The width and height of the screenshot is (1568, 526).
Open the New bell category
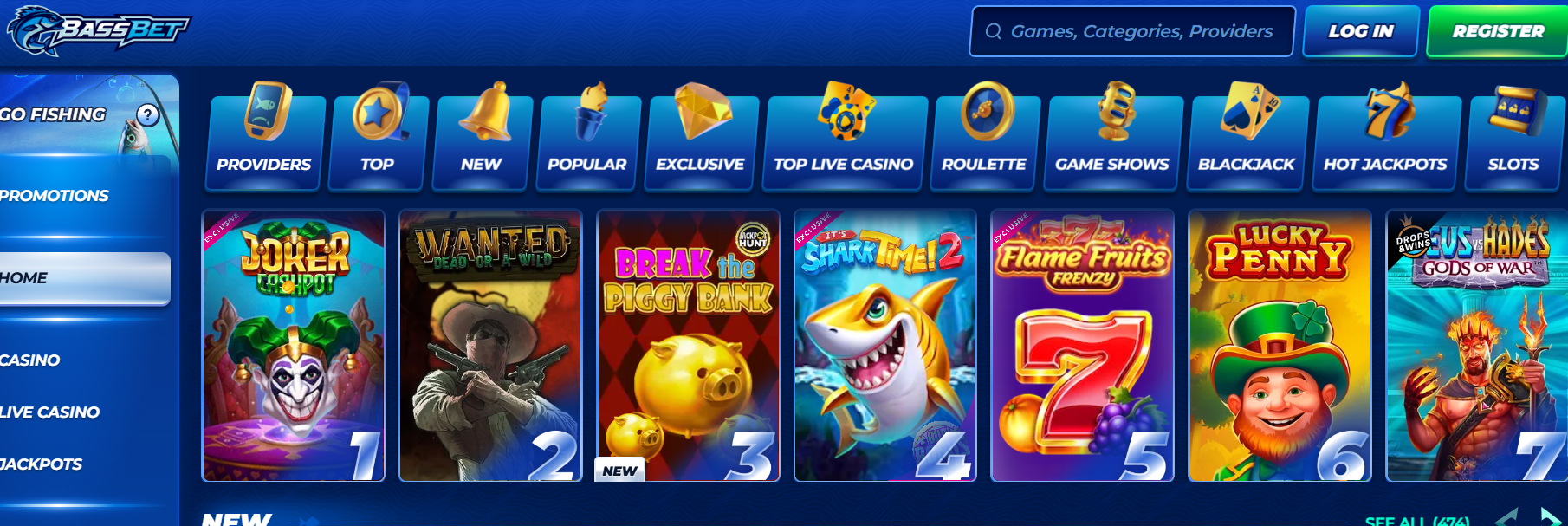click(481, 136)
